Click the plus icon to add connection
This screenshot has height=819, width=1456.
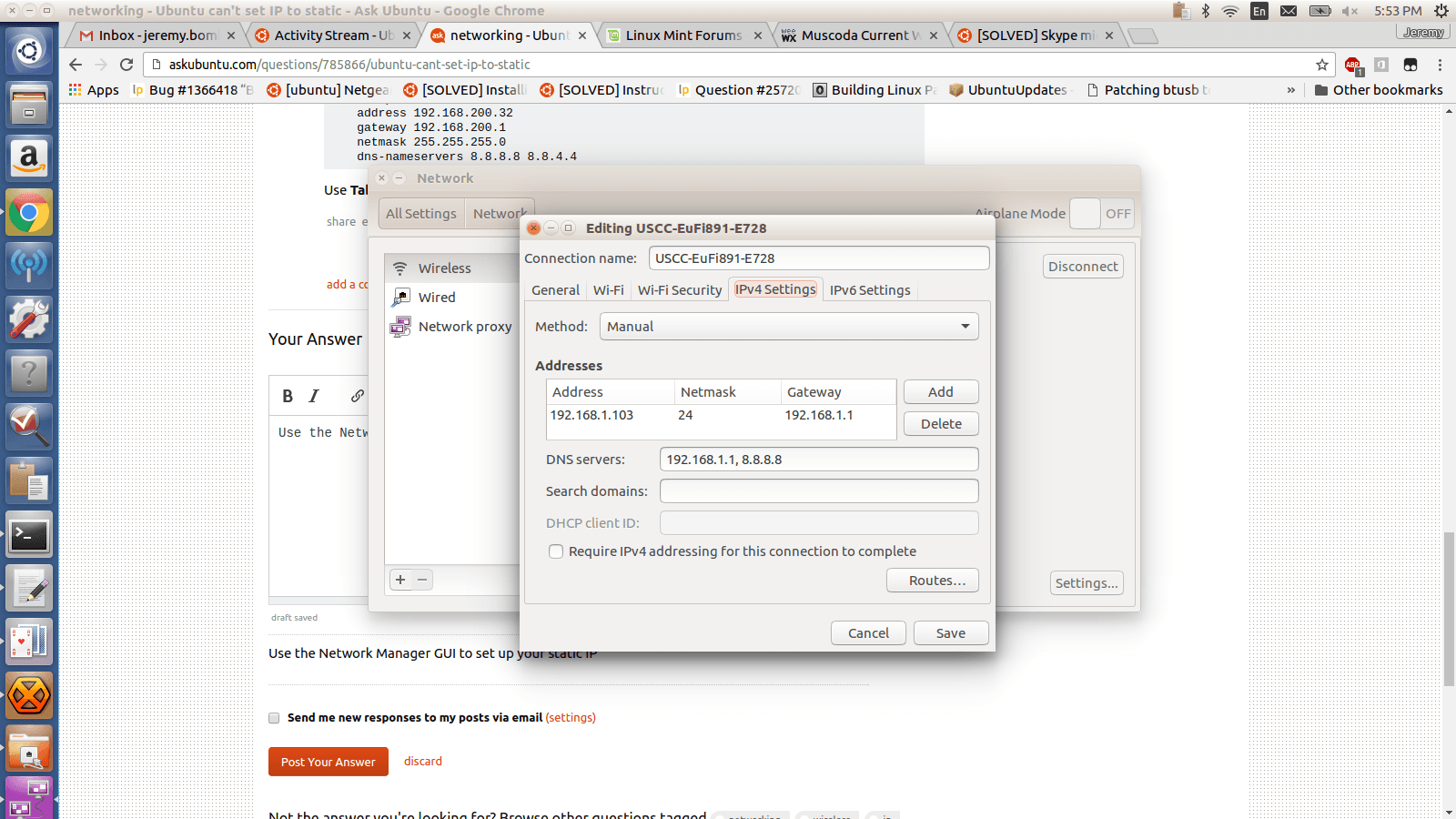pos(400,580)
